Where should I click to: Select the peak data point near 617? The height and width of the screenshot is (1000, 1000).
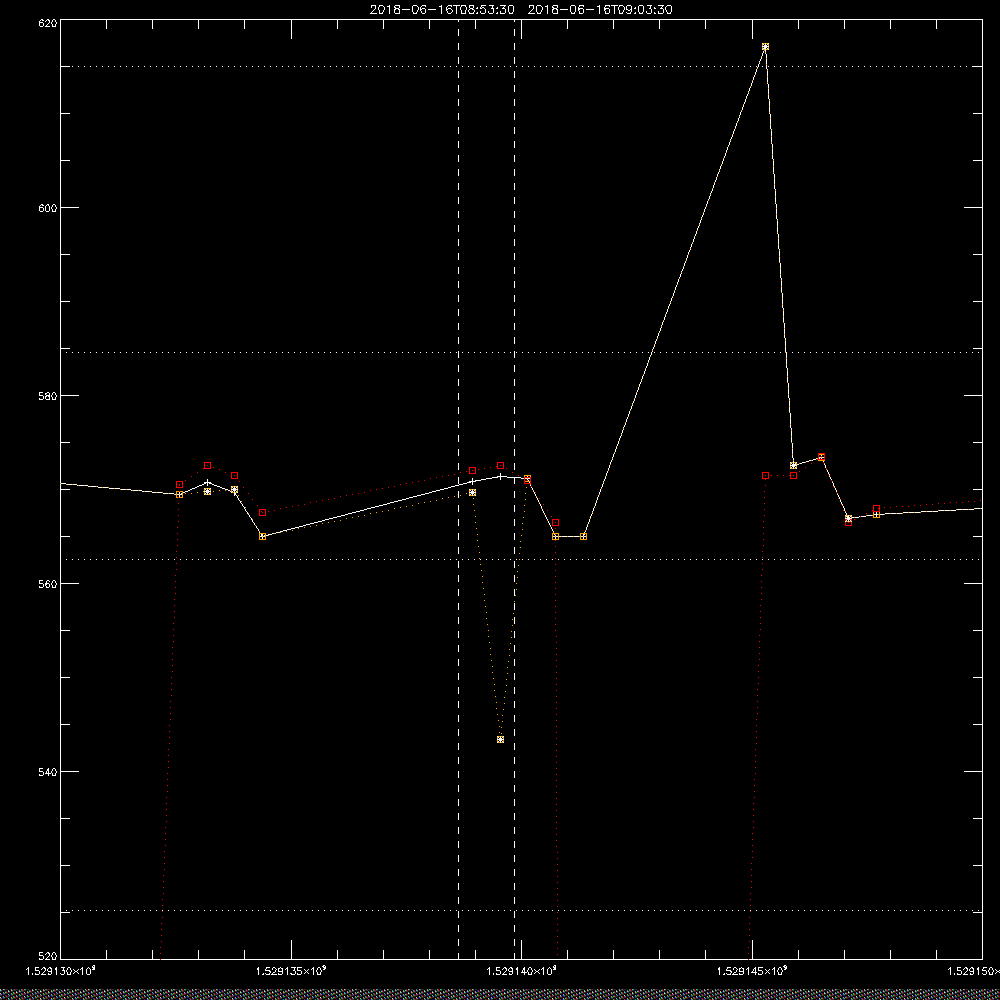[x=765, y=47]
